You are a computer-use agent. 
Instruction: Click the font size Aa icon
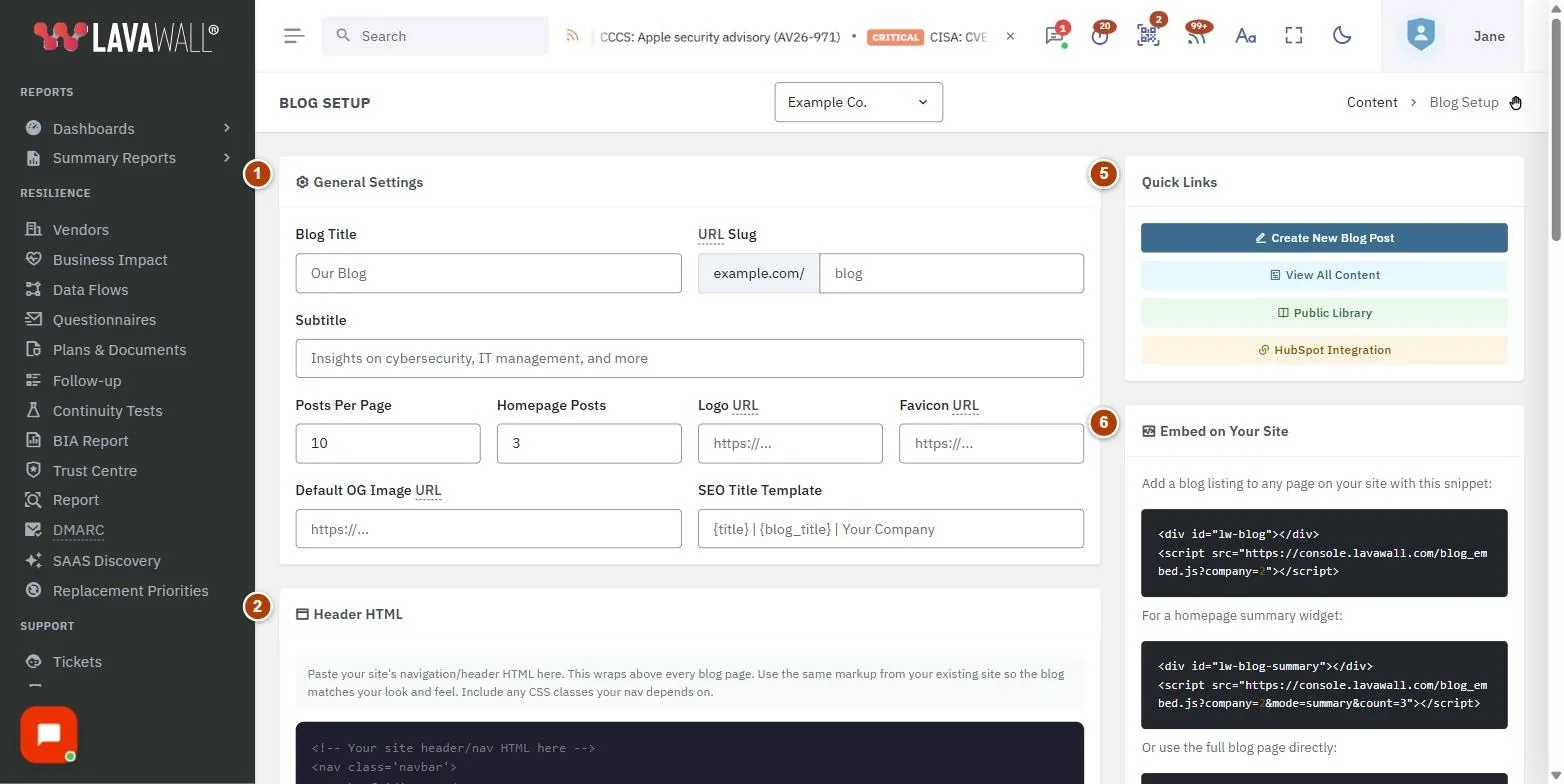pyautogui.click(x=1245, y=36)
